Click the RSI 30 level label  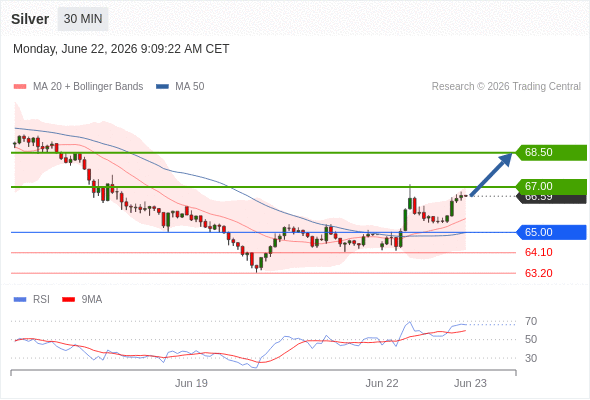point(531,358)
